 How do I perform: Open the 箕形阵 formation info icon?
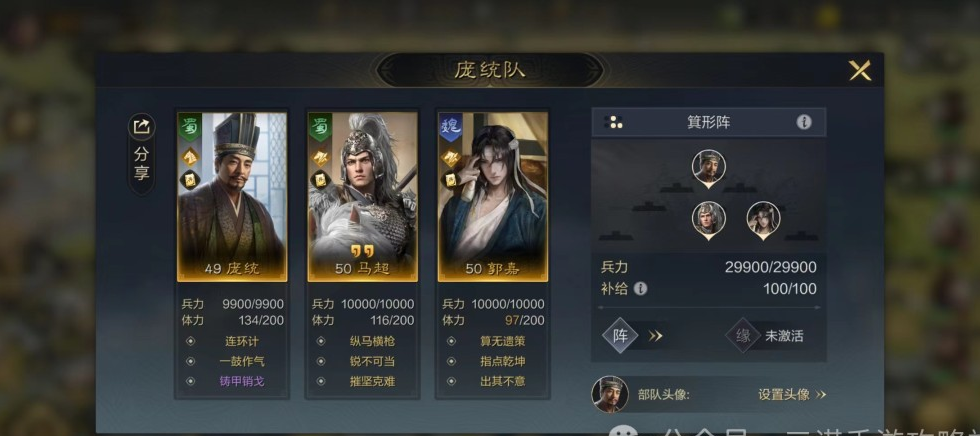pyautogui.click(x=804, y=122)
